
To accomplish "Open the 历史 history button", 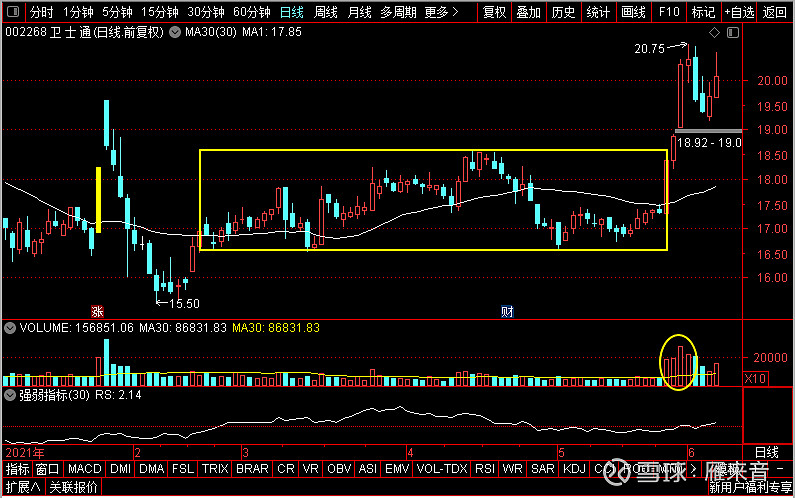I will click(563, 12).
